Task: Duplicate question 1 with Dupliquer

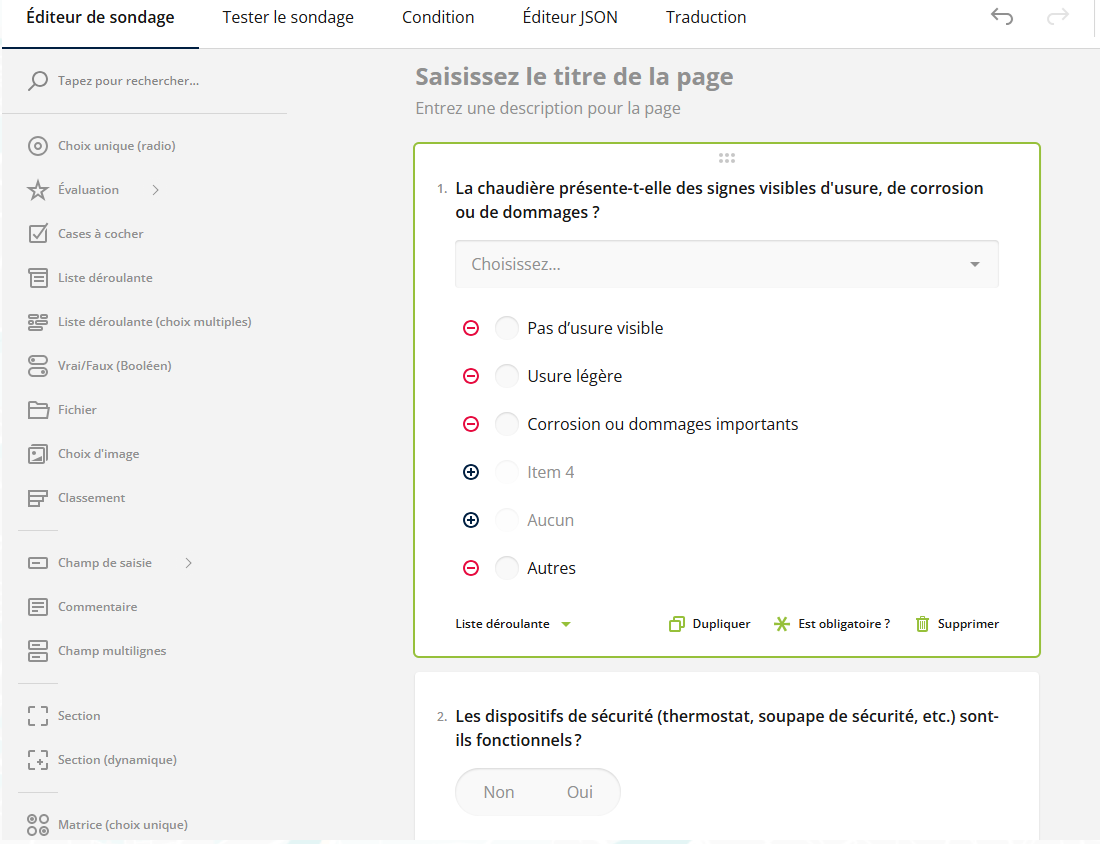Action: (x=710, y=624)
